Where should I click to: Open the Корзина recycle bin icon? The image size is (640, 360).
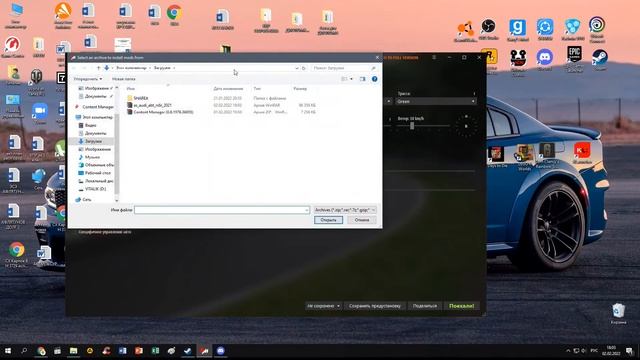pyautogui.click(x=618, y=313)
